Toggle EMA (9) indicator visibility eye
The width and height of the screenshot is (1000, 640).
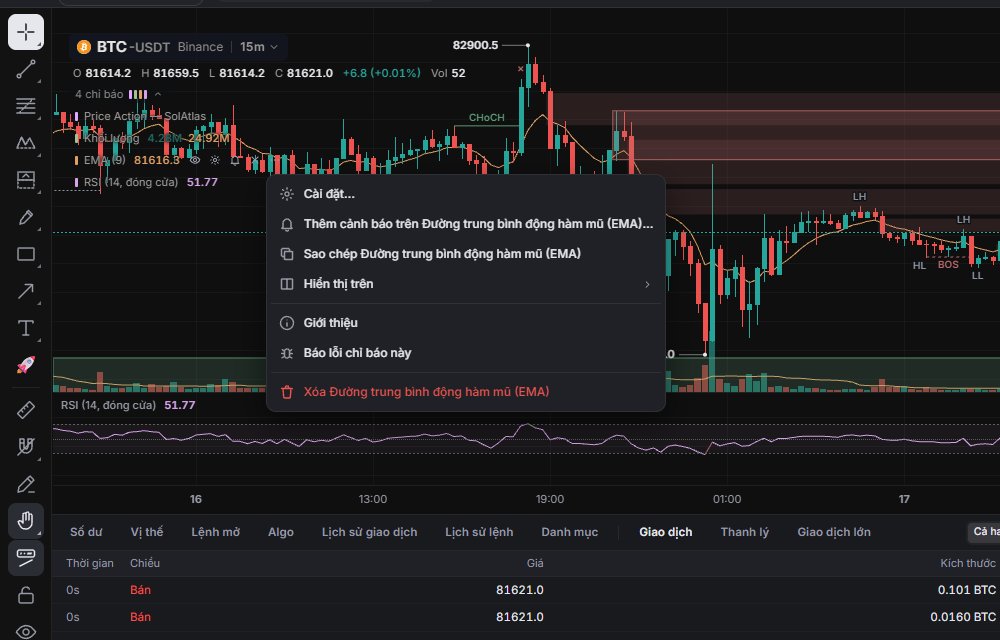tap(195, 160)
